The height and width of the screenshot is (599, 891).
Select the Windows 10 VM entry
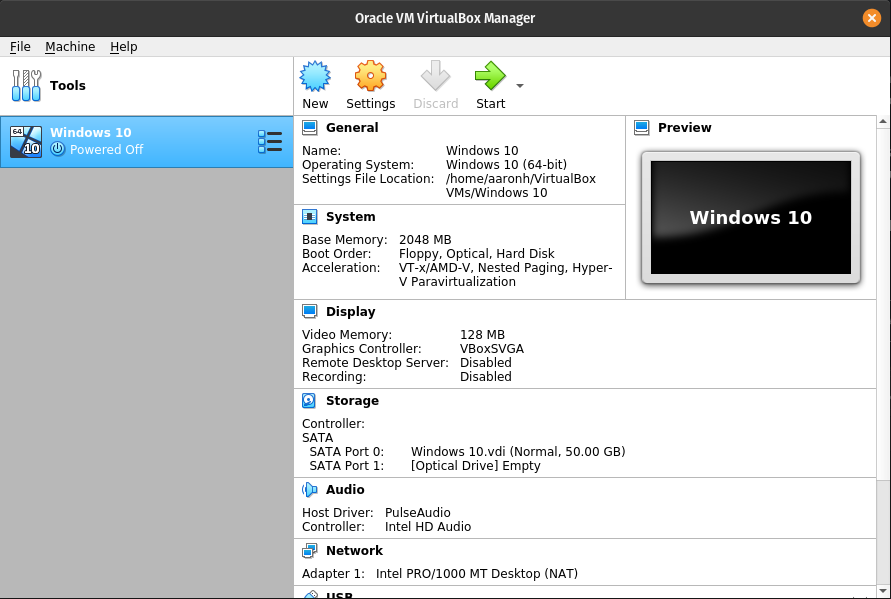coord(120,141)
